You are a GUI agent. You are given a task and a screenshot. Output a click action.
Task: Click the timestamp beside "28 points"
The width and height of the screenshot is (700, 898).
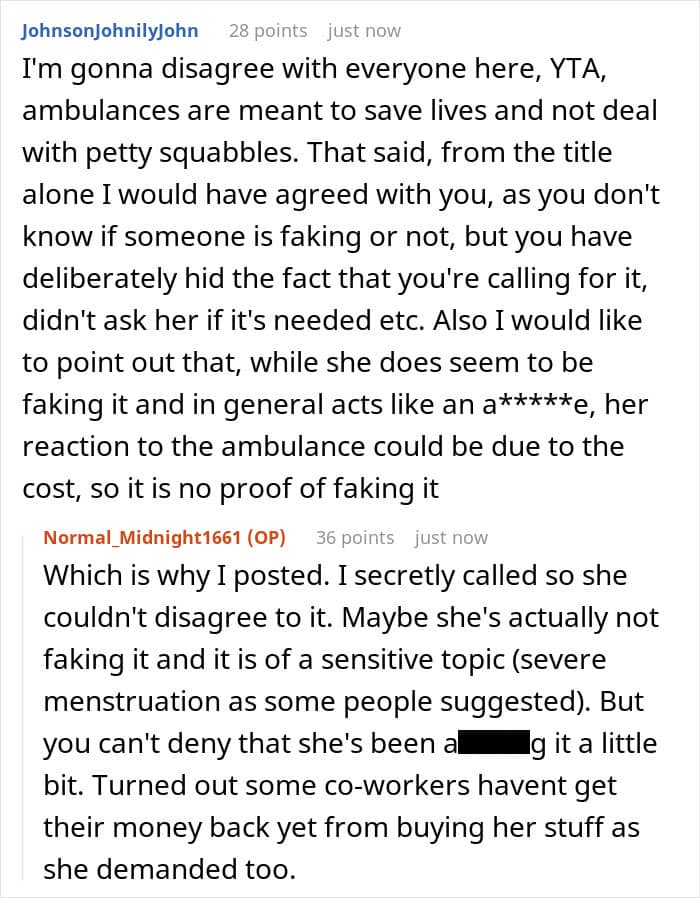point(364,30)
